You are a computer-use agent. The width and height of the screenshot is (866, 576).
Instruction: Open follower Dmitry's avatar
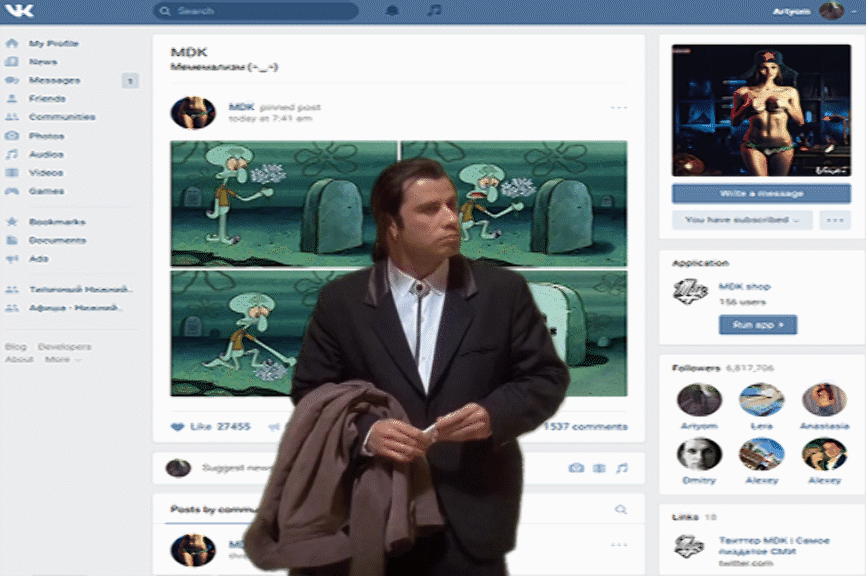699,454
